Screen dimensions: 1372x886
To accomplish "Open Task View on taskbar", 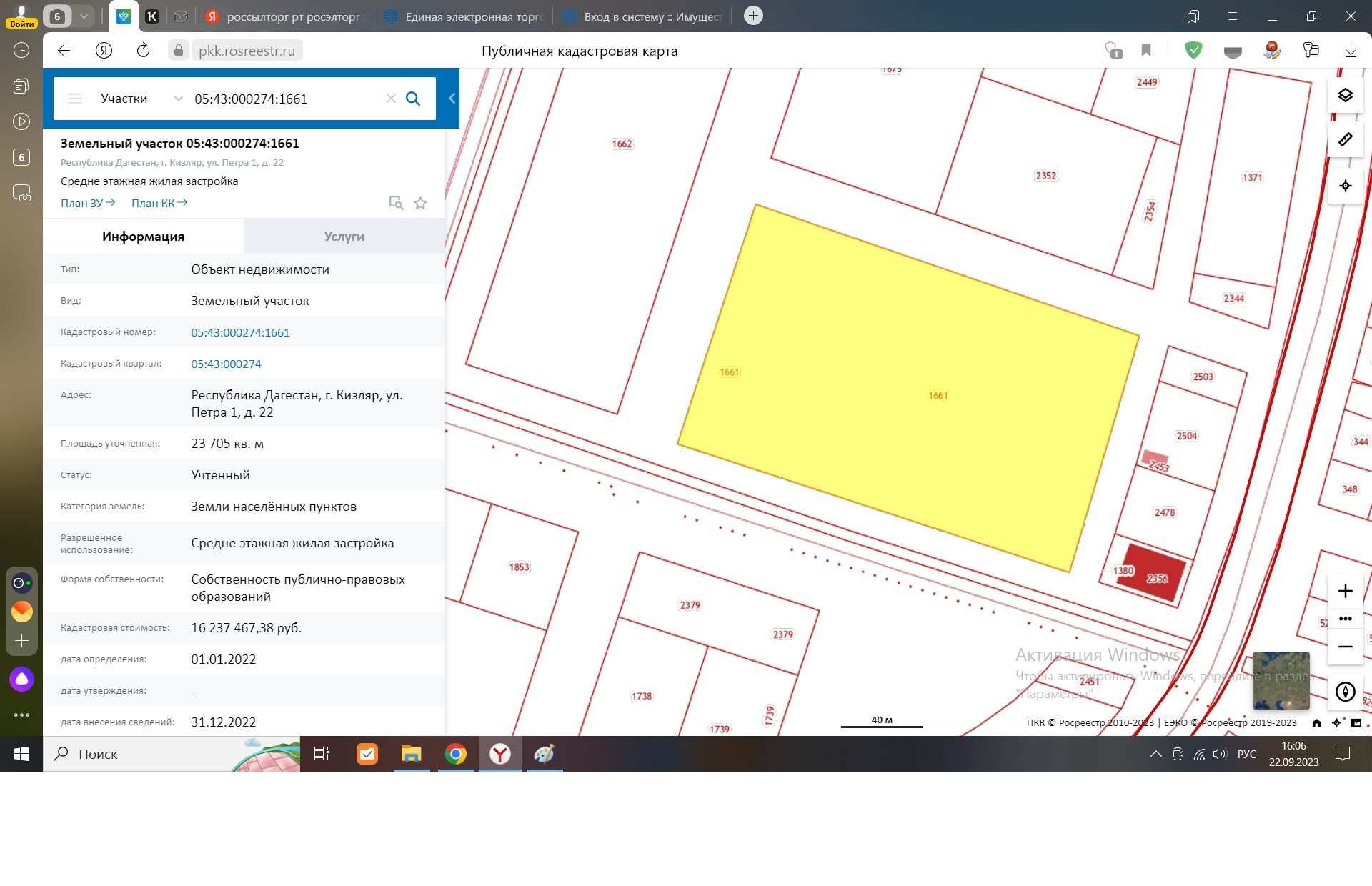I will pyautogui.click(x=322, y=754).
